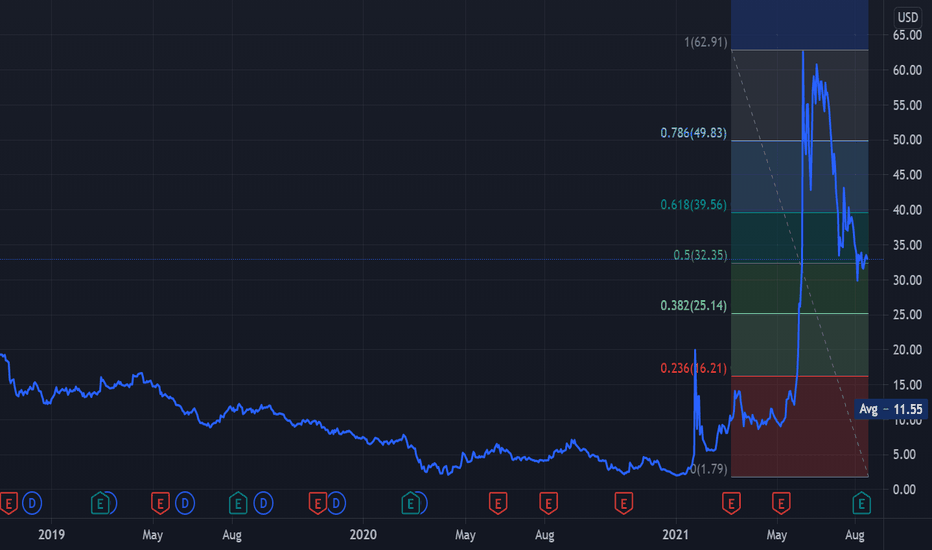Click red earnings marker between Aug 2020 and 2021
This screenshot has height=550, width=932.
click(624, 504)
